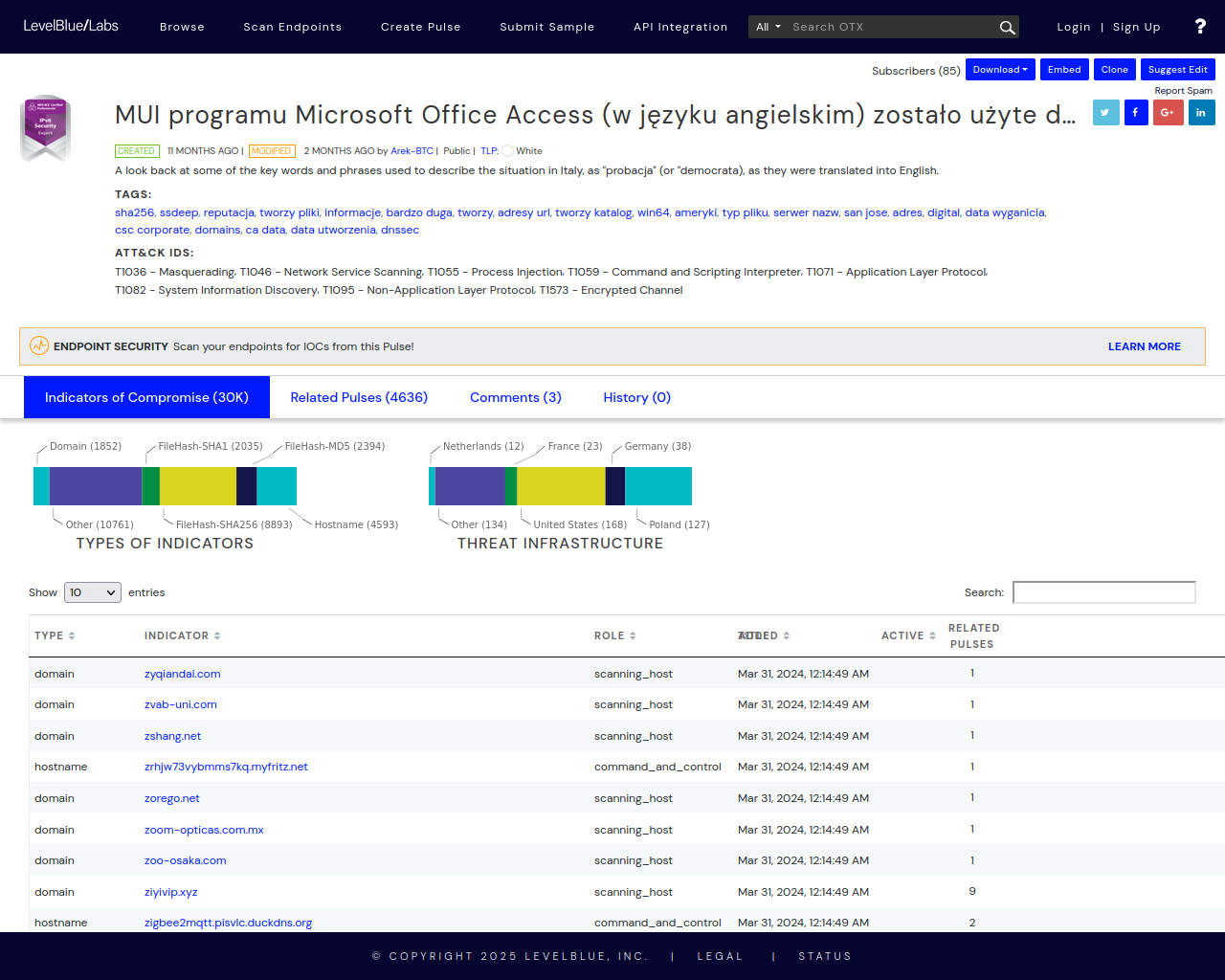The image size is (1225, 980).
Task: Click the purple Domain segment in indicators chart
Action: tap(95, 486)
